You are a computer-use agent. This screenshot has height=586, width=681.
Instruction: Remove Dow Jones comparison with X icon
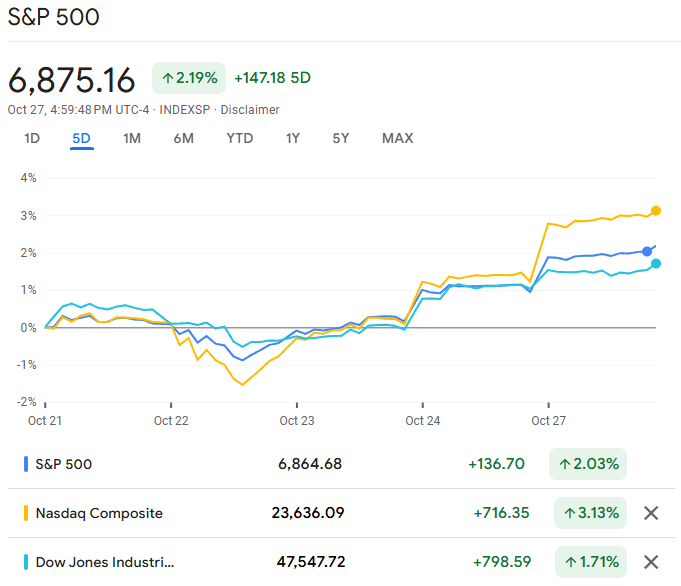[650, 562]
